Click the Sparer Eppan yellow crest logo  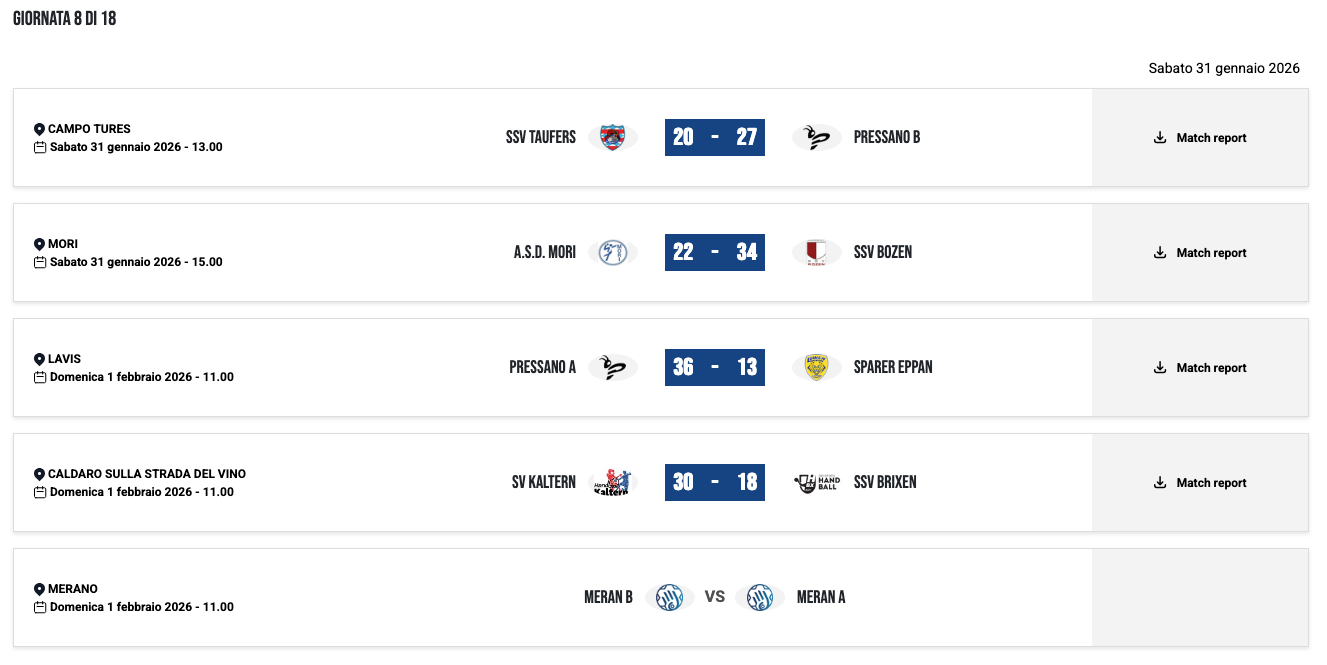click(x=816, y=368)
